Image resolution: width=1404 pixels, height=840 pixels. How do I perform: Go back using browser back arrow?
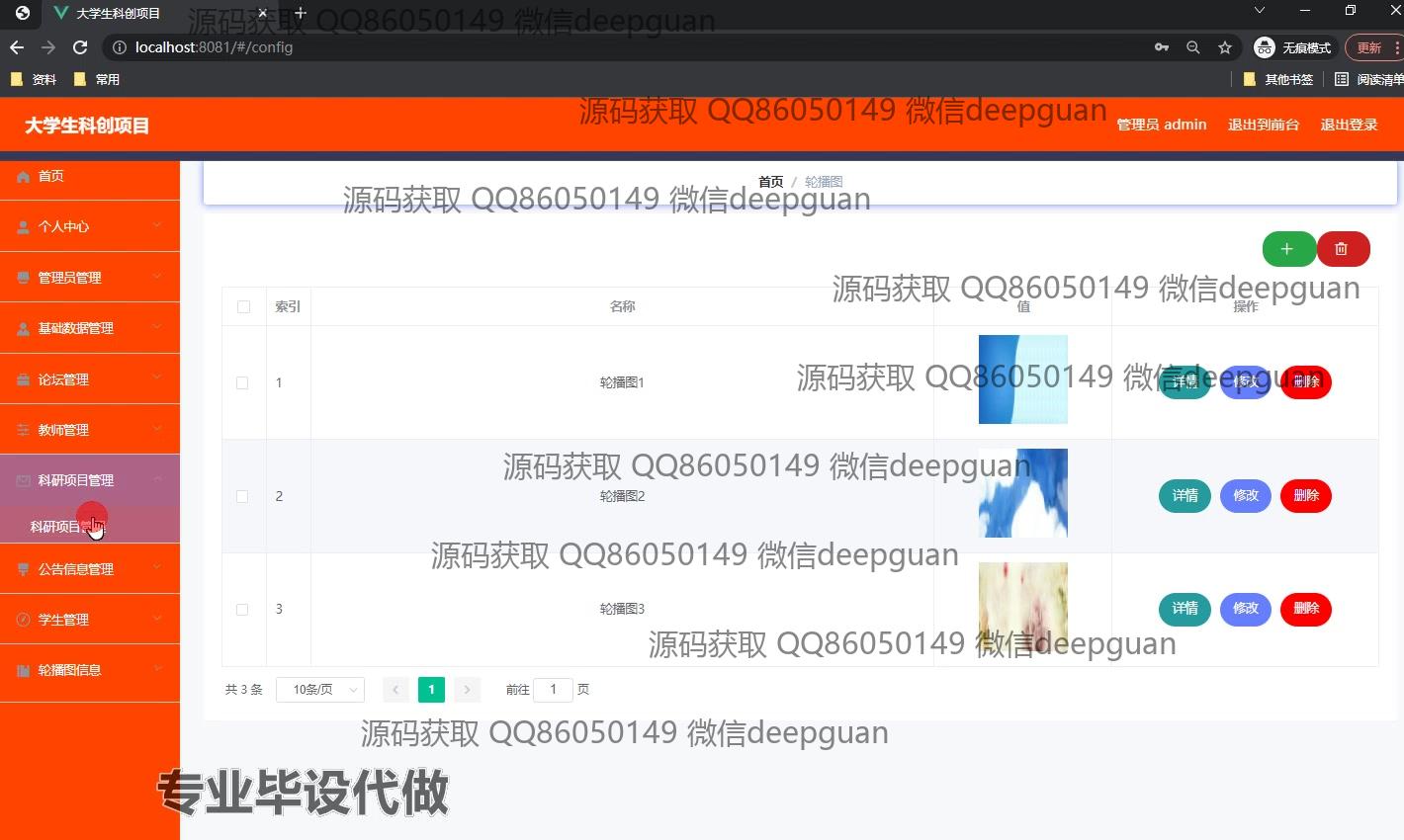coord(17,47)
